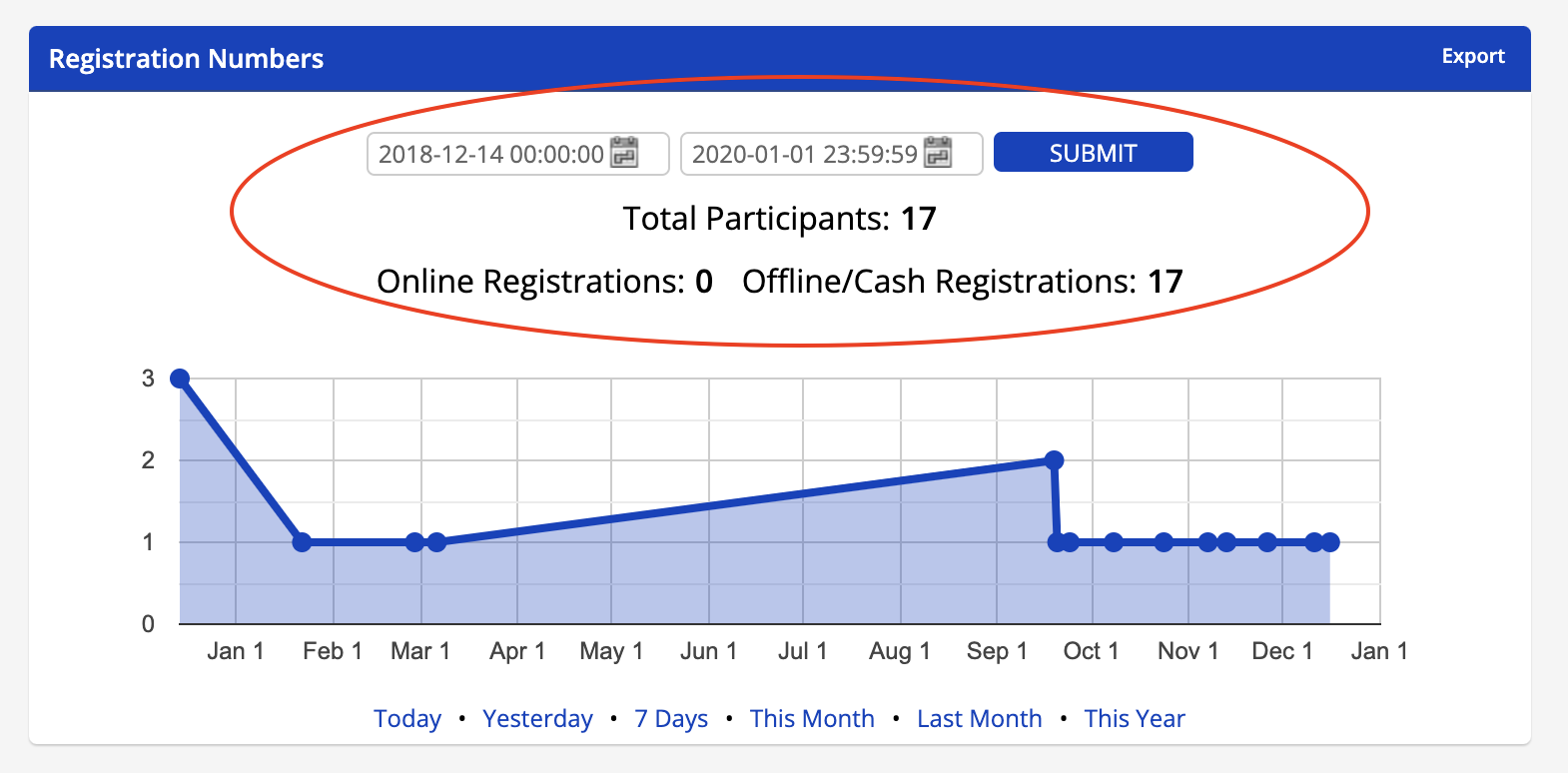1568x773 pixels.
Task: Filter chart to 7 Days
Action: coord(671,719)
